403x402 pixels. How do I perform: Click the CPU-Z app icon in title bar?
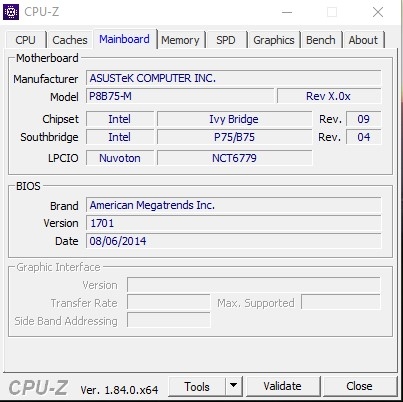(x=11, y=12)
